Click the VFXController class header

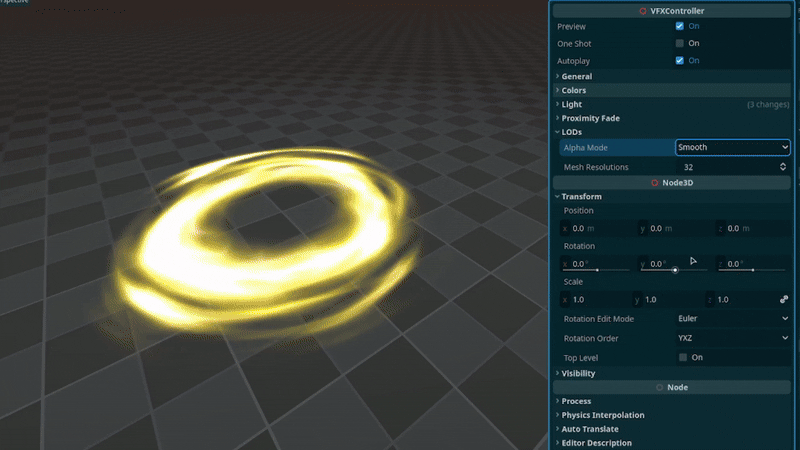672,11
